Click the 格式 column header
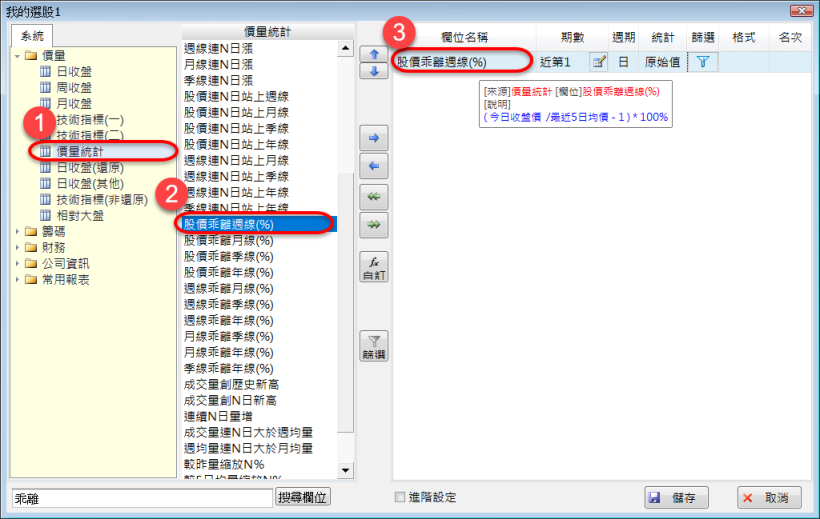 744,37
